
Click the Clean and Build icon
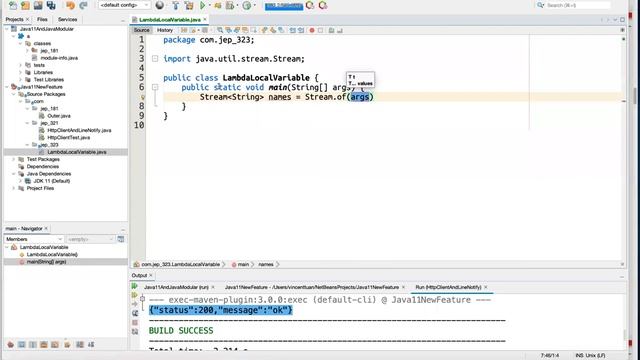(189, 5)
